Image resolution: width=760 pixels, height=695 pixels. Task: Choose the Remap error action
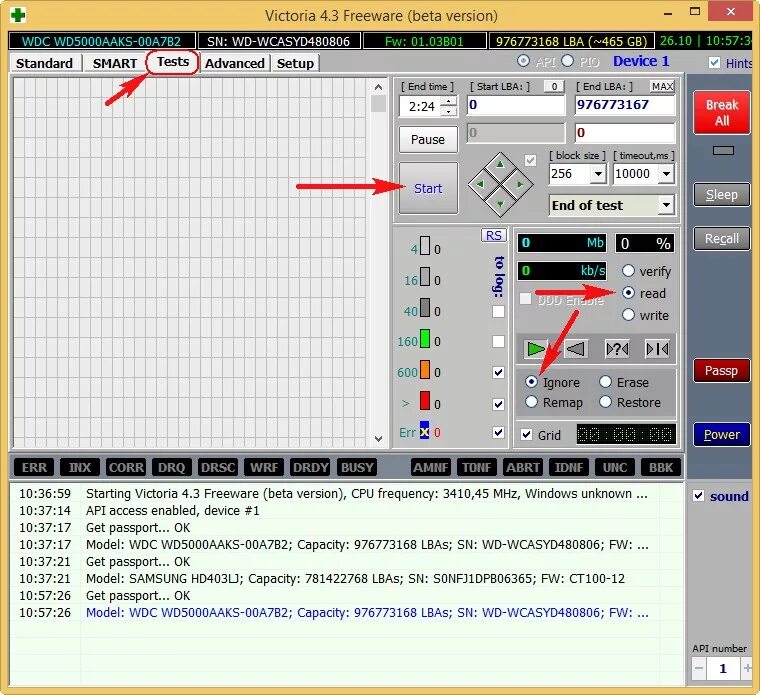531,401
